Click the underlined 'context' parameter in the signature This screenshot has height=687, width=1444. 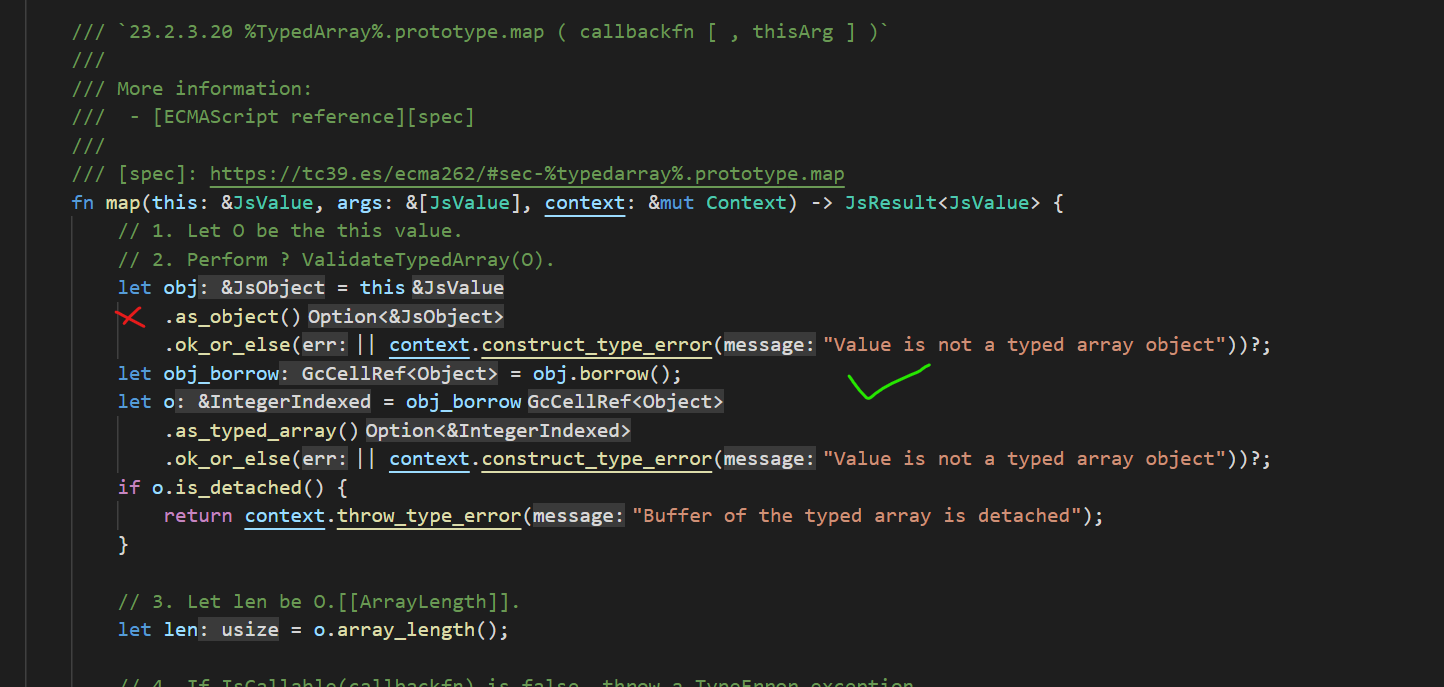(585, 203)
